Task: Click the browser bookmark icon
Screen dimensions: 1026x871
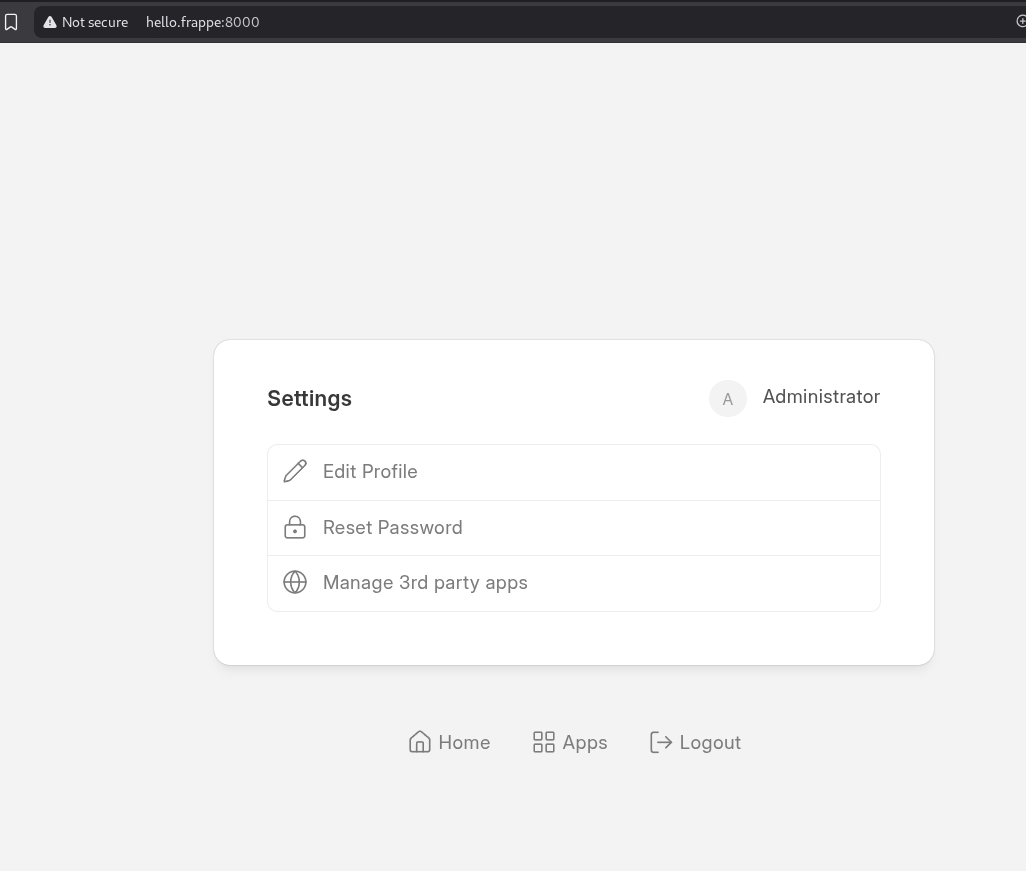Action: 11,22
